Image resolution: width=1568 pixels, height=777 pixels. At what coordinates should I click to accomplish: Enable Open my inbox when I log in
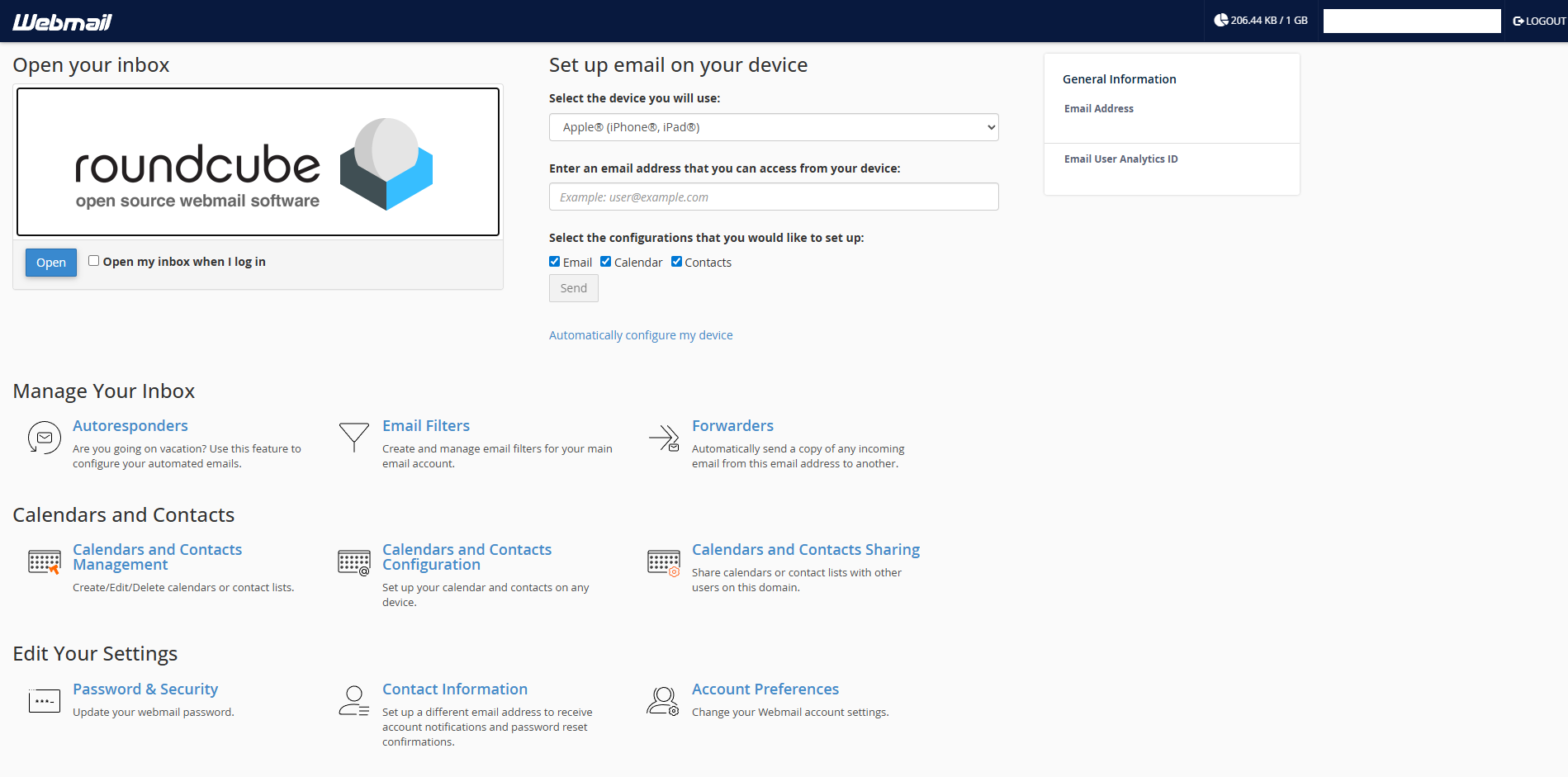(94, 261)
